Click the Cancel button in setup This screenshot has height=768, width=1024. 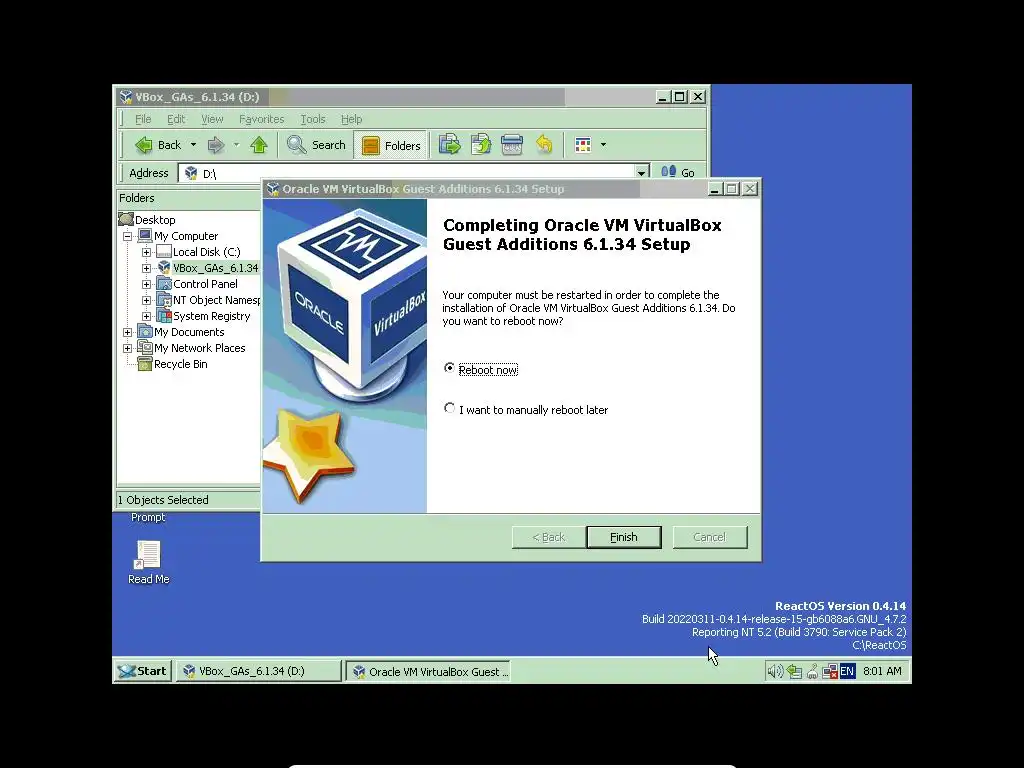click(x=710, y=537)
